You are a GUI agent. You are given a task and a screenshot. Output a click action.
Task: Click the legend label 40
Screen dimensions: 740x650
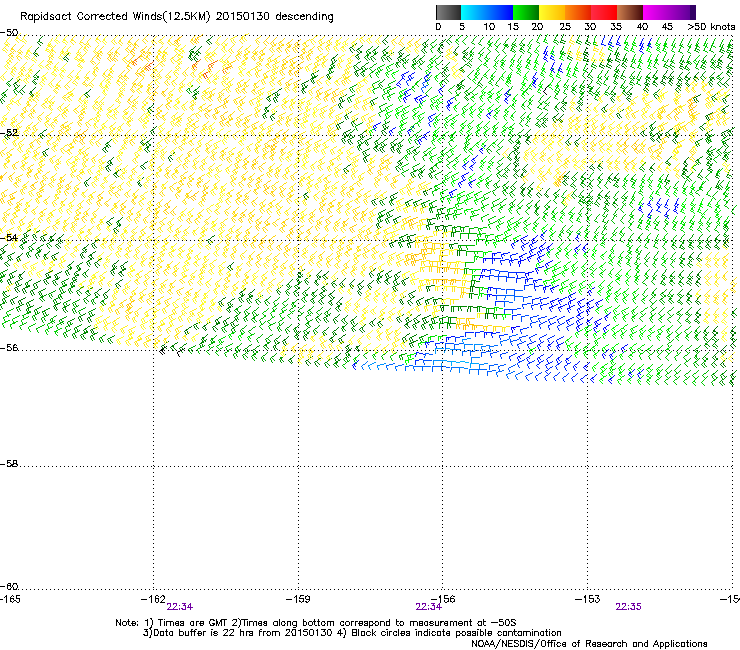(642, 27)
